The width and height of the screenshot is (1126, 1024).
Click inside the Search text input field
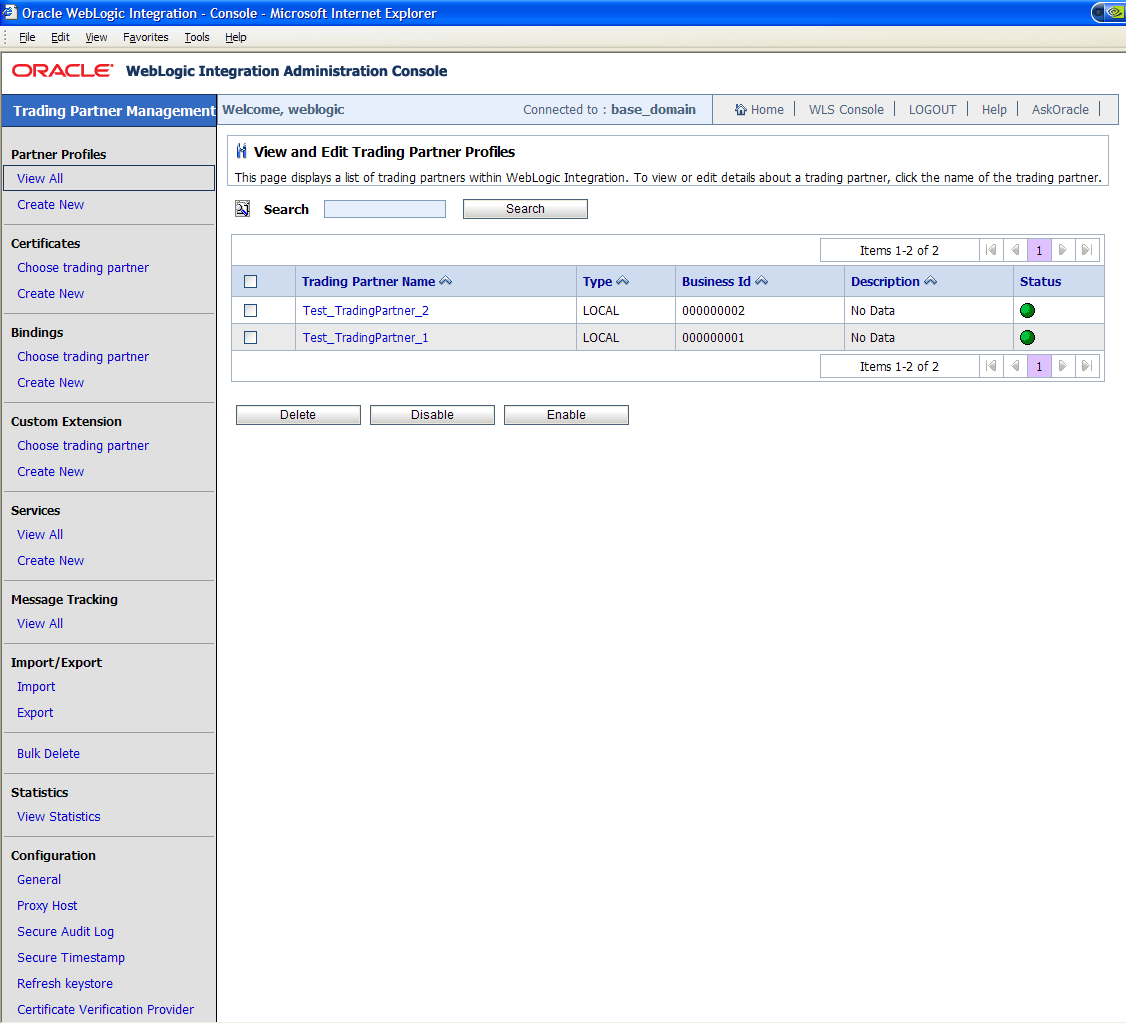point(384,208)
